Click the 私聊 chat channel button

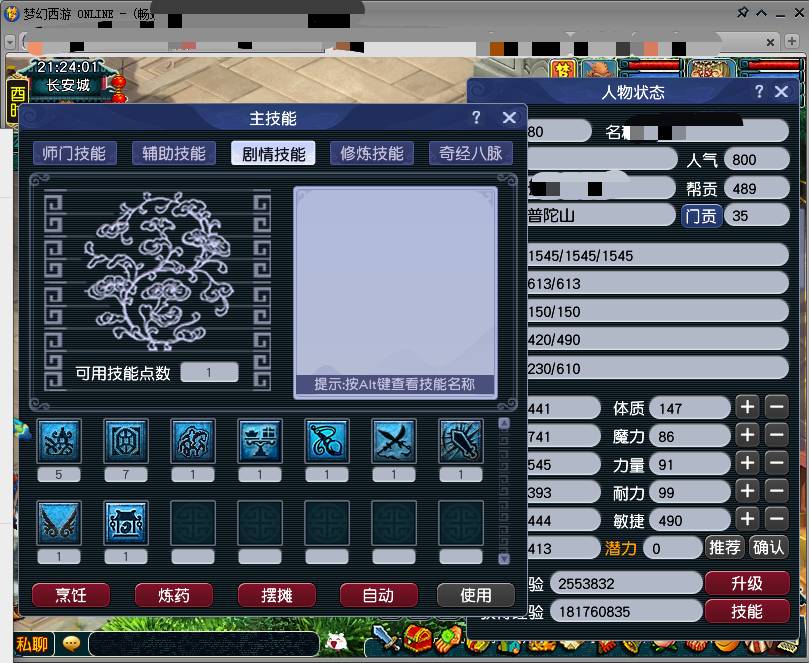pyautogui.click(x=32, y=644)
